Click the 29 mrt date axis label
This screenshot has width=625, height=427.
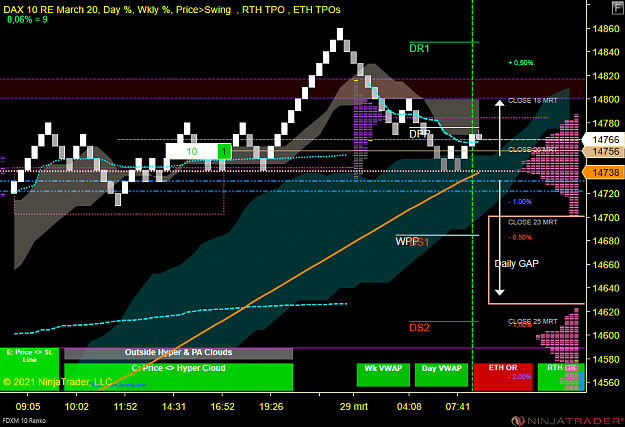tap(354, 407)
